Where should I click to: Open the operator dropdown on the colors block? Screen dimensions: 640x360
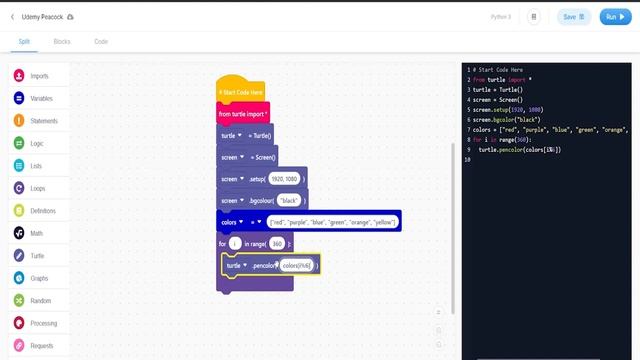pyautogui.click(x=259, y=222)
